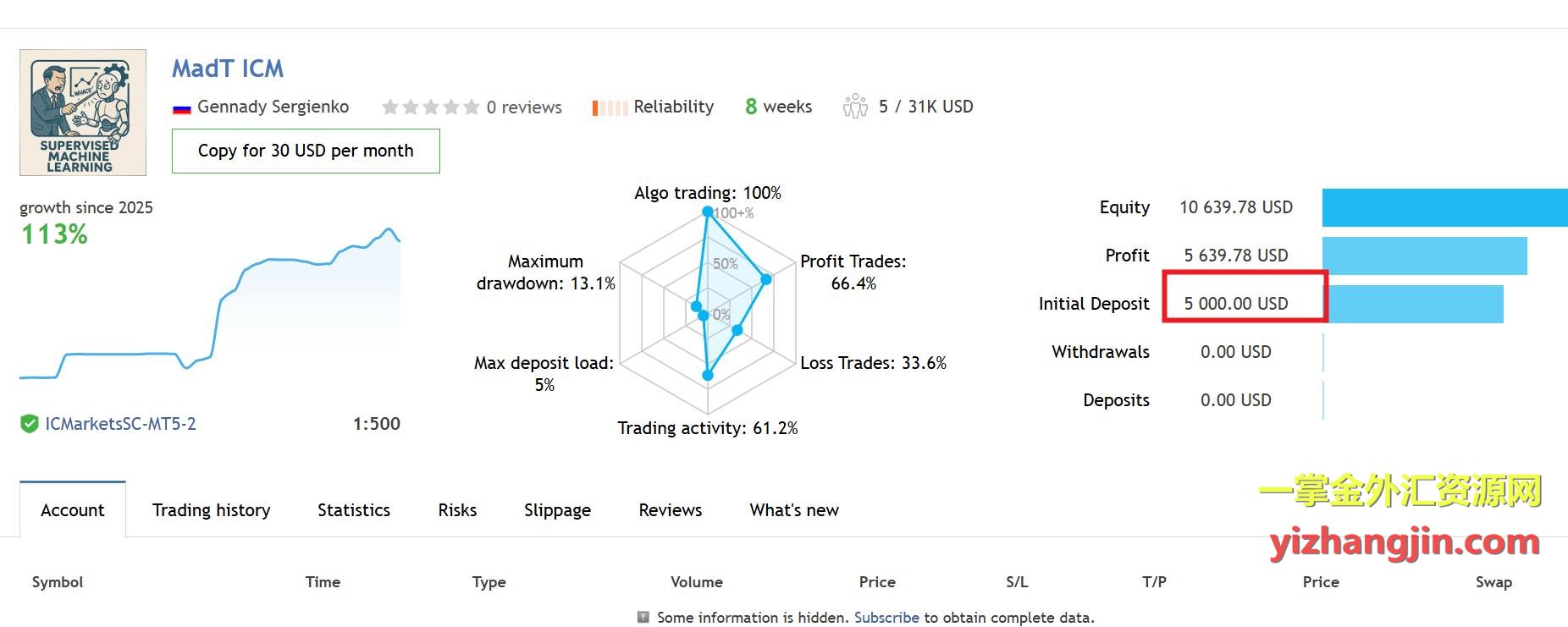Open the Statistics tab
The image size is (1568, 627).
click(354, 510)
